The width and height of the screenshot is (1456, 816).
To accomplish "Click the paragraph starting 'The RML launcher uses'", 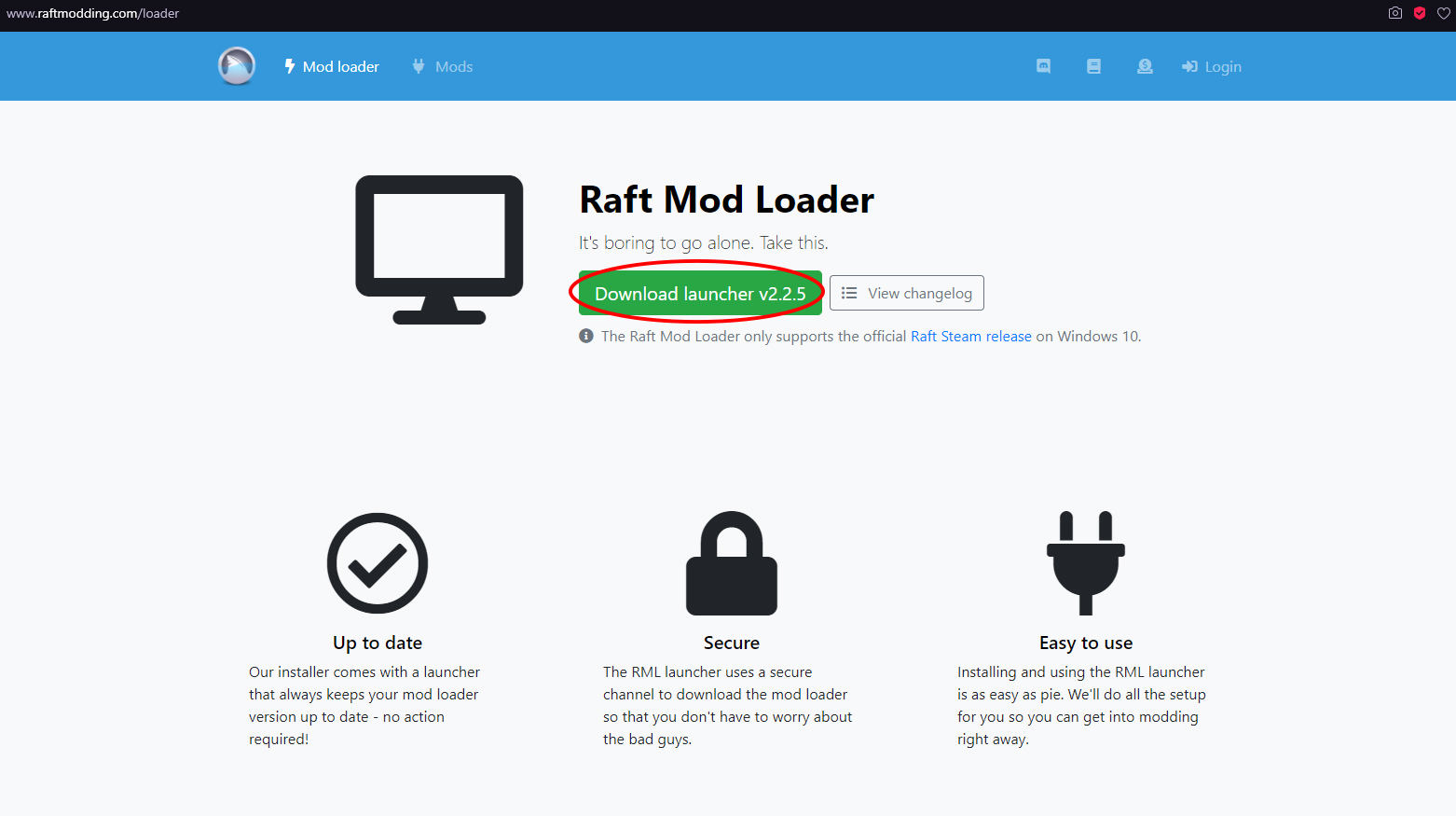I will pyautogui.click(x=728, y=705).
